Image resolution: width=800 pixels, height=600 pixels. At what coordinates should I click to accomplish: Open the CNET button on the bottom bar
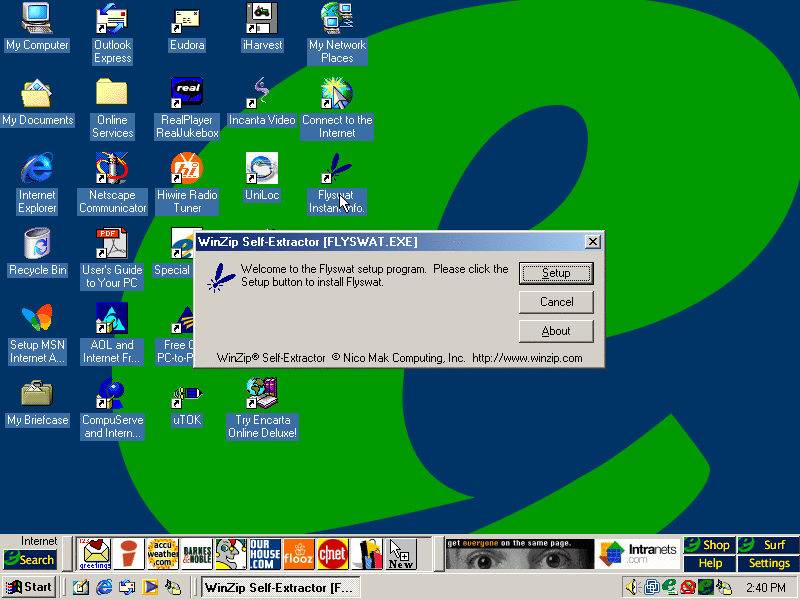(332, 553)
